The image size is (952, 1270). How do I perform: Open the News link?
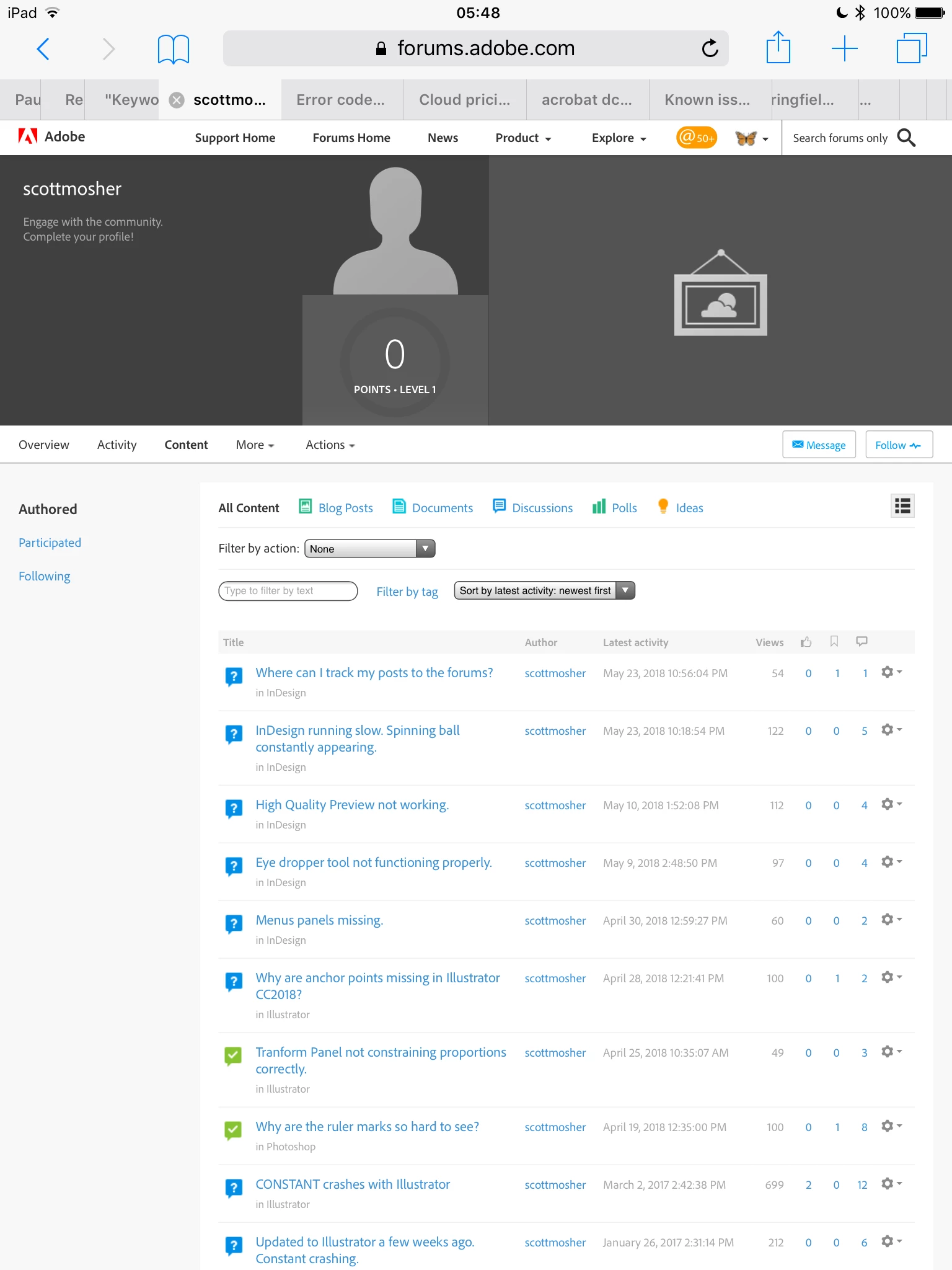443,138
